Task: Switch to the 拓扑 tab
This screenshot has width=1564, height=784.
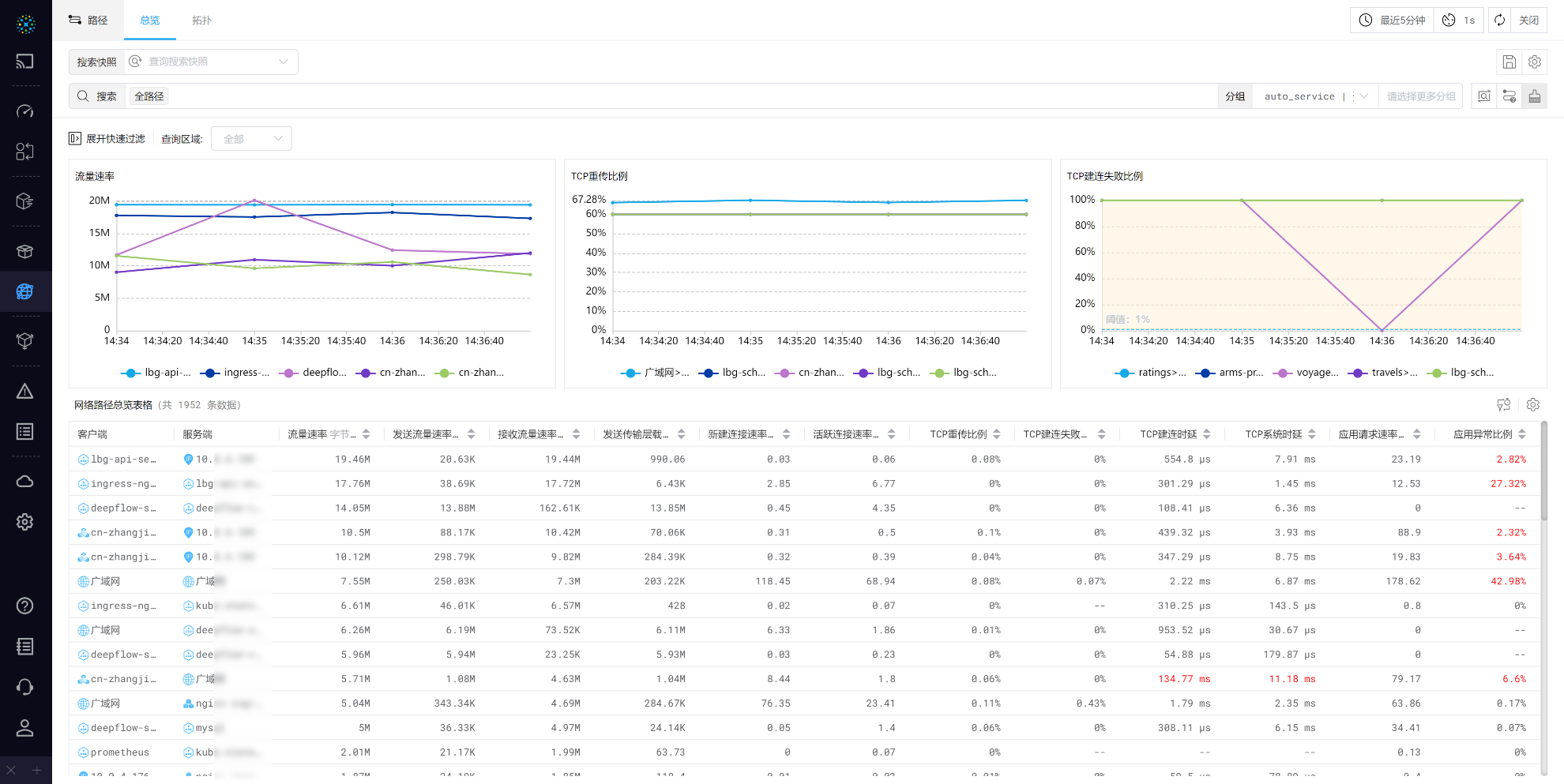Action: click(201, 21)
